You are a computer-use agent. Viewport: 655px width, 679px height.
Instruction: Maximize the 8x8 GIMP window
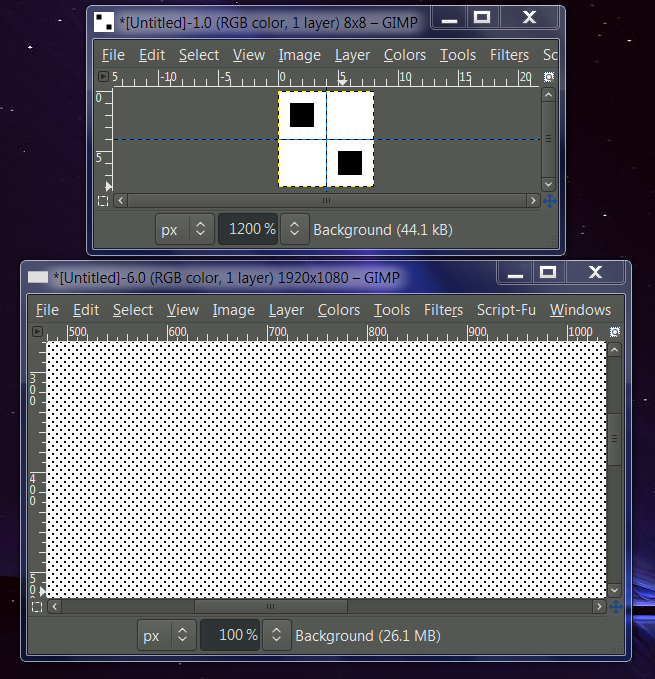[x=481, y=18]
